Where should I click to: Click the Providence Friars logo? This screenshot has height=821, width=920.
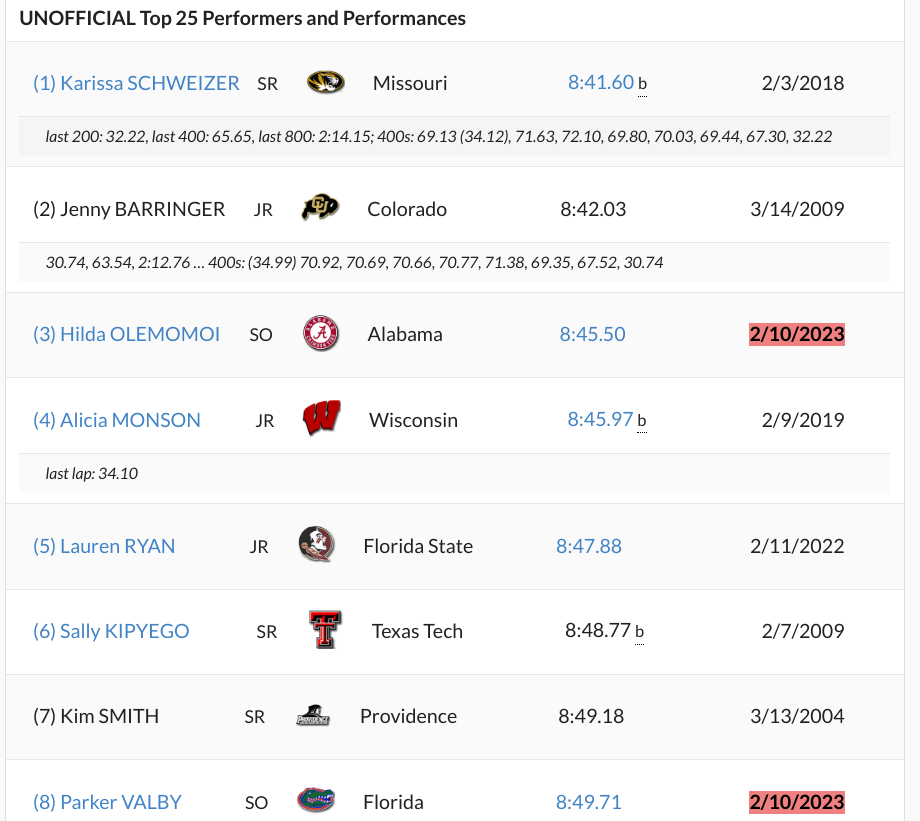click(313, 715)
